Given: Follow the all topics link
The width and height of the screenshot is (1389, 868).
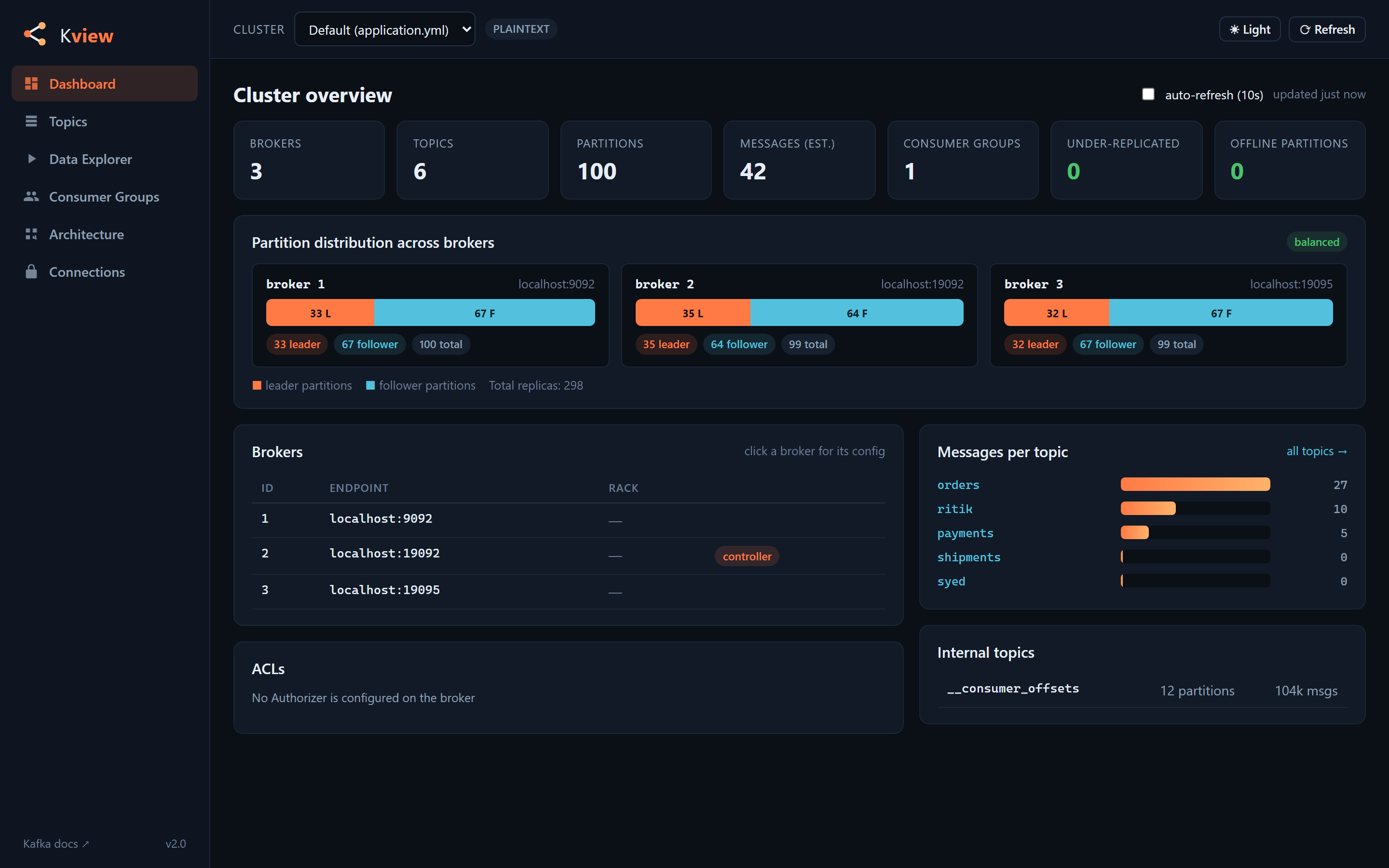Looking at the screenshot, I should [x=1316, y=451].
